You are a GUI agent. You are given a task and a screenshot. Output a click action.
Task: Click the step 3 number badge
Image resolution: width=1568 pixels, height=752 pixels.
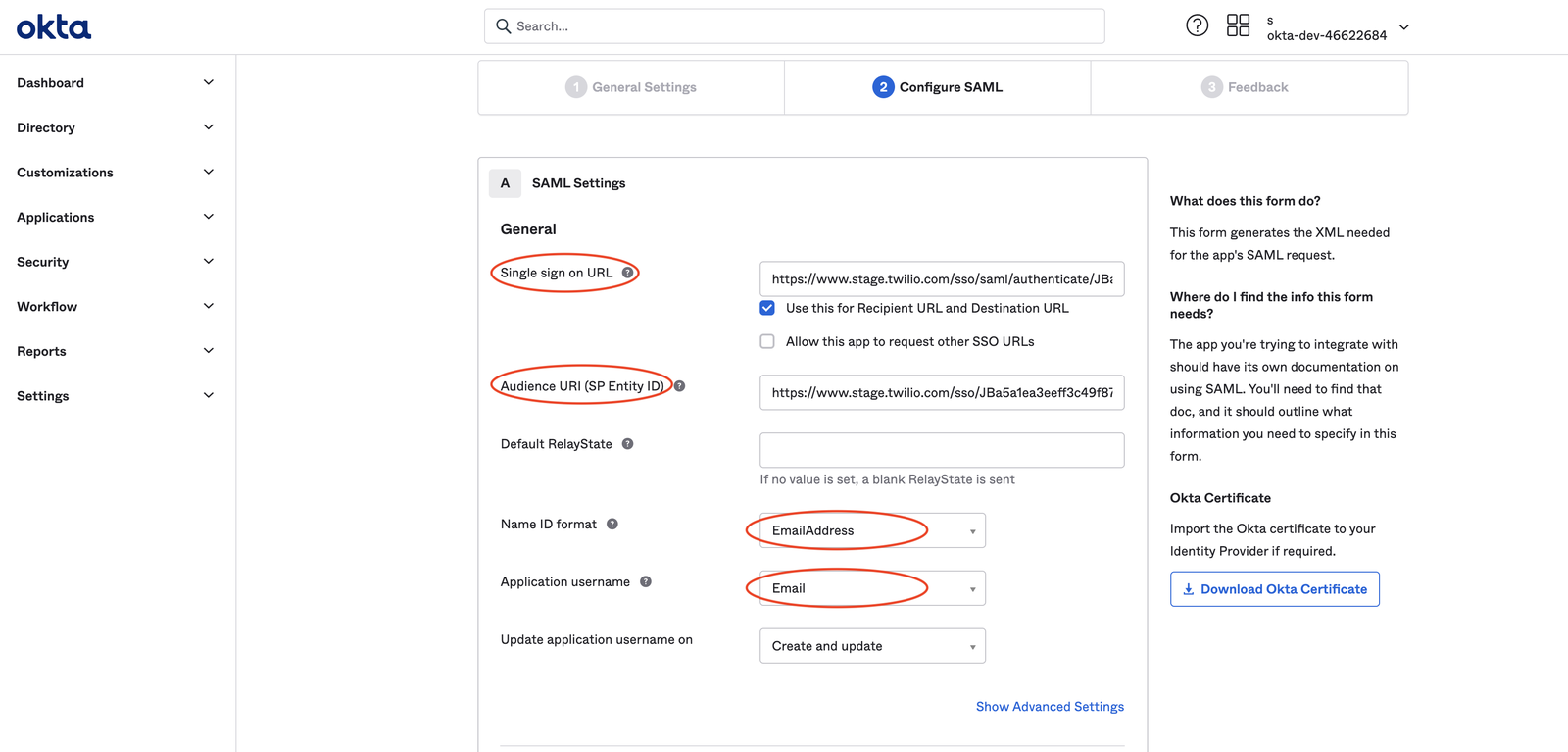[1211, 87]
